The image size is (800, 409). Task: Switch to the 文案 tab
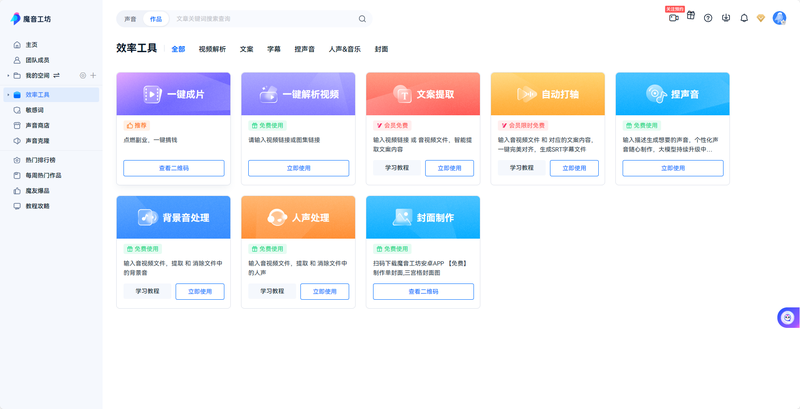pyautogui.click(x=246, y=49)
